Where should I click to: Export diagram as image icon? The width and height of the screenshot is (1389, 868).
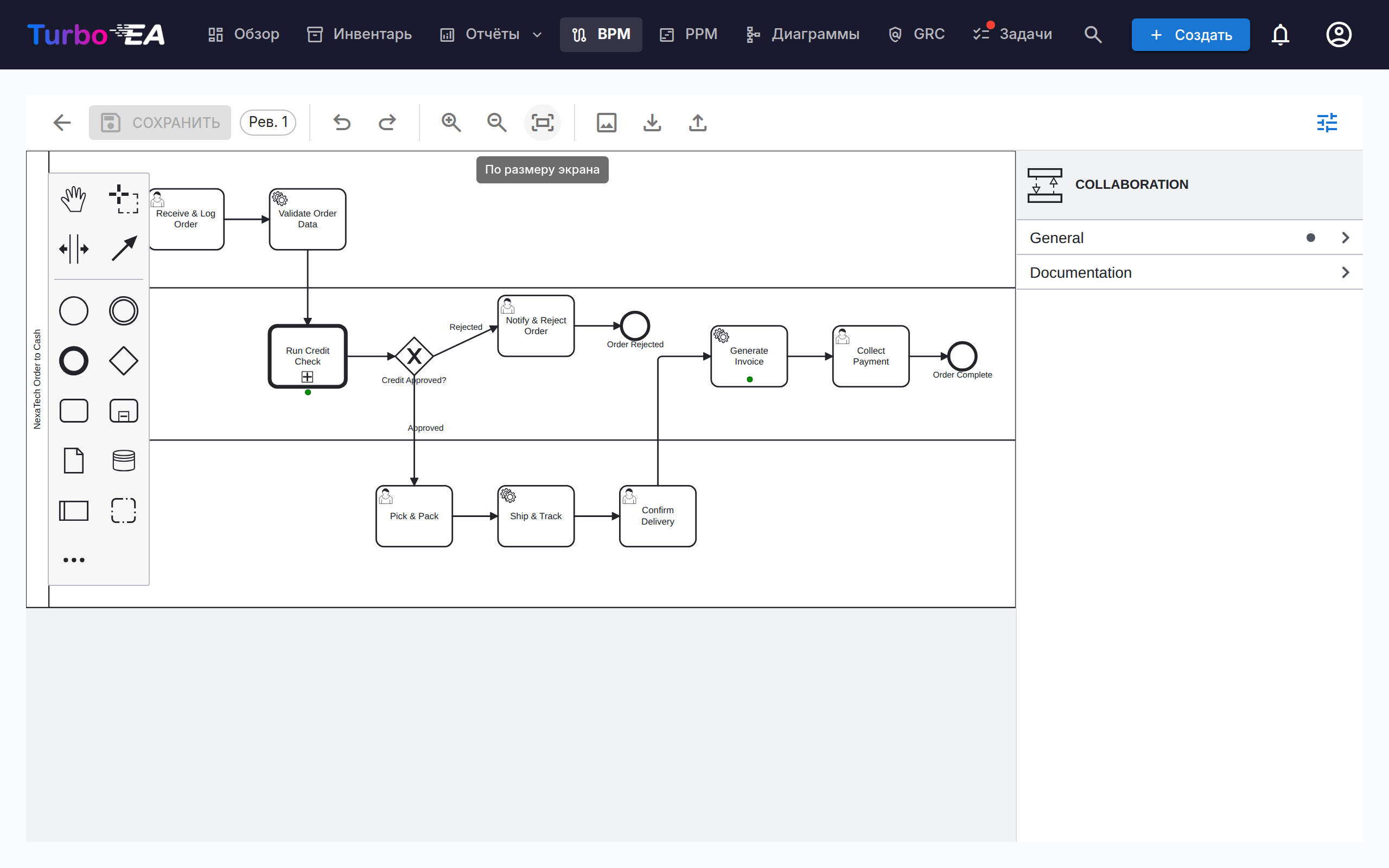click(x=607, y=122)
